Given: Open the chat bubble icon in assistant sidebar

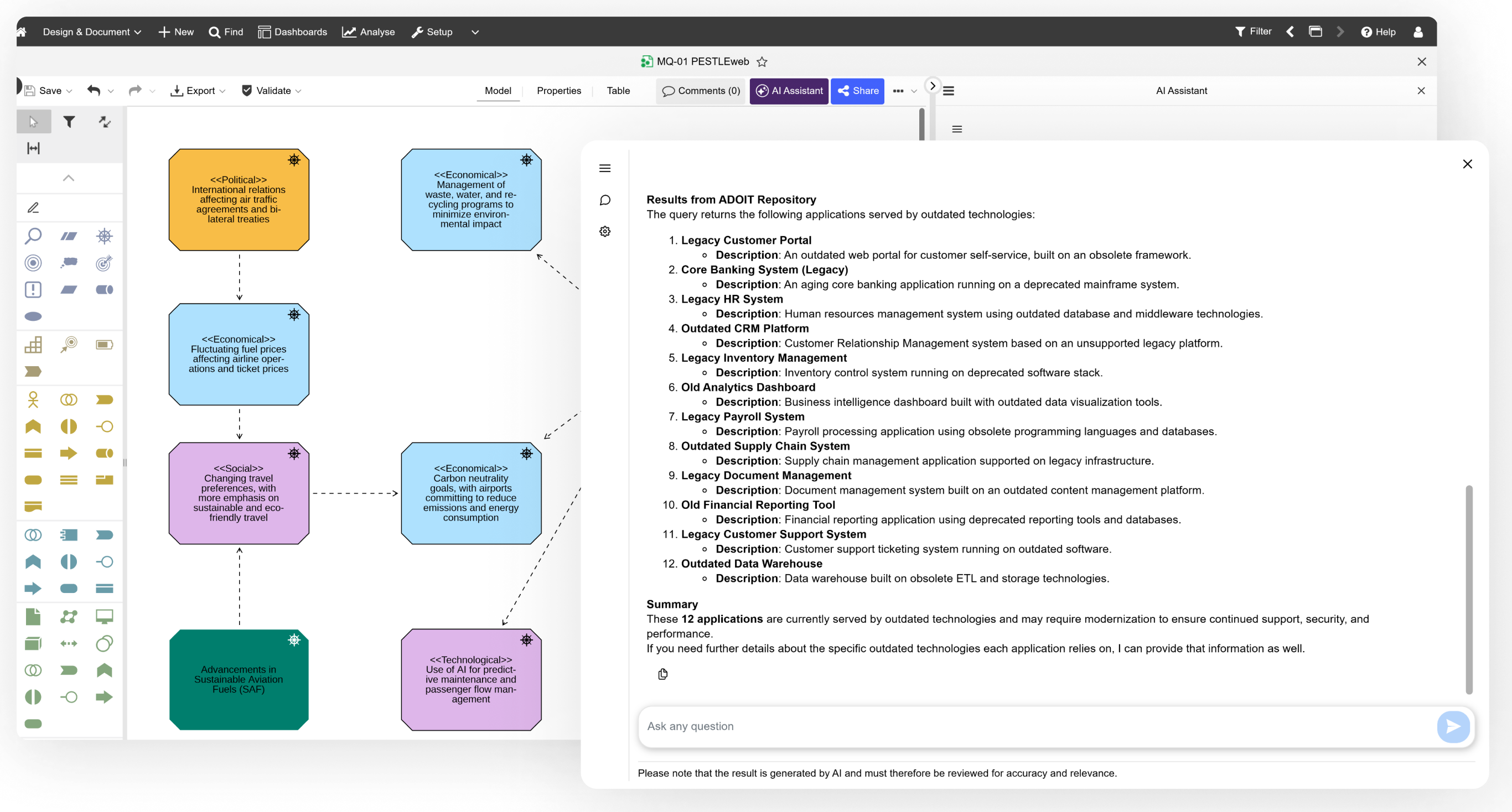Looking at the screenshot, I should coord(605,200).
